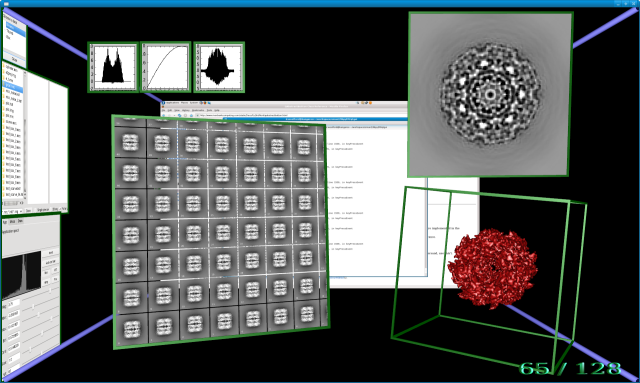This screenshot has height=383, width=640.
Task: Open the twin-peak histogram plot window
Action: [x=113, y=67]
